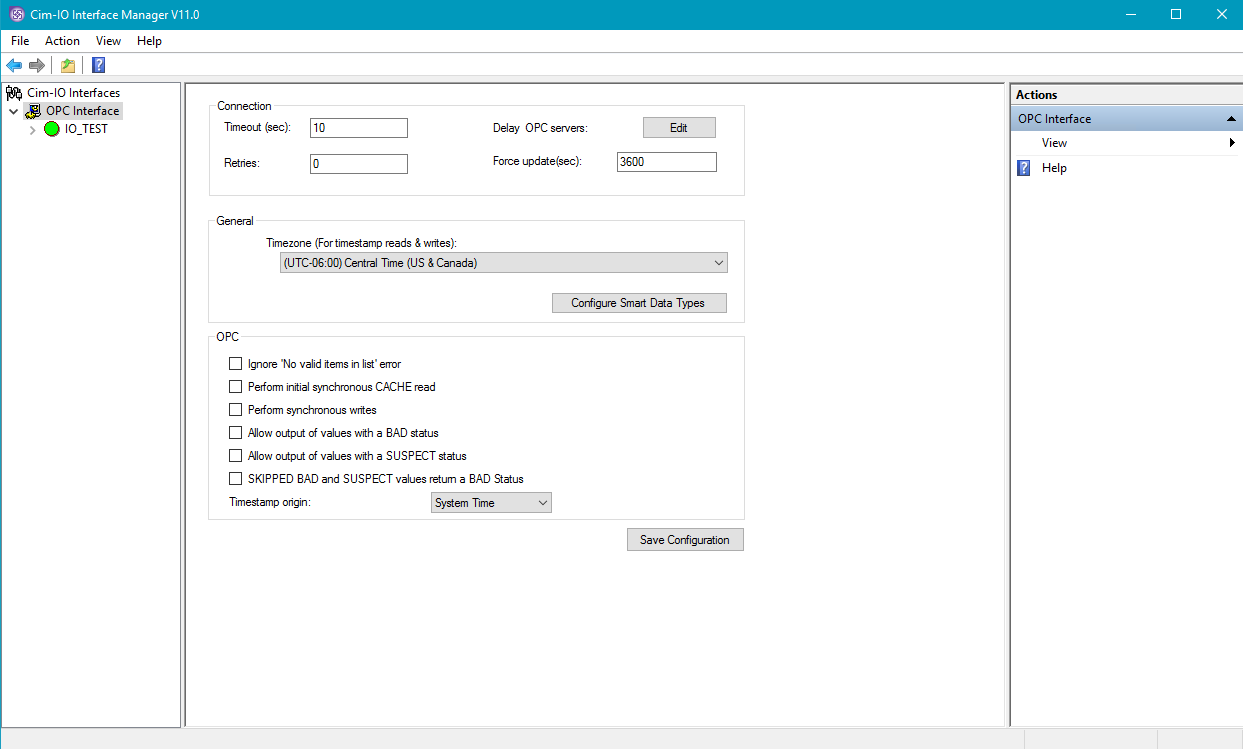Expand the View submenu arrow in Actions
Image resolution: width=1243 pixels, height=749 pixels.
coord(1232,143)
